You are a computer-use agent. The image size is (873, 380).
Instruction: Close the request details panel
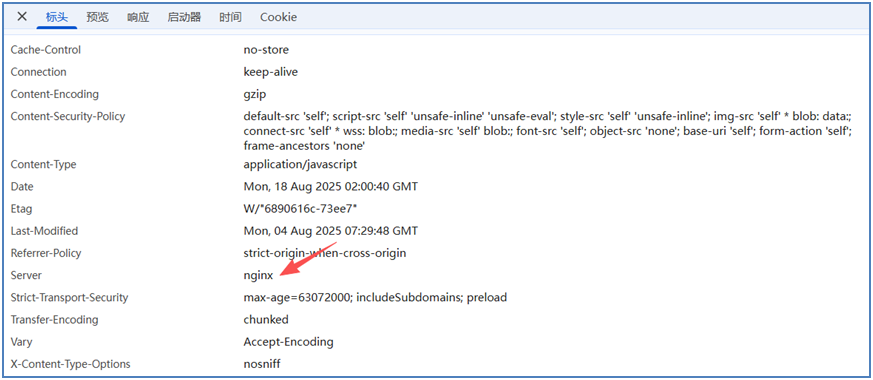22,17
